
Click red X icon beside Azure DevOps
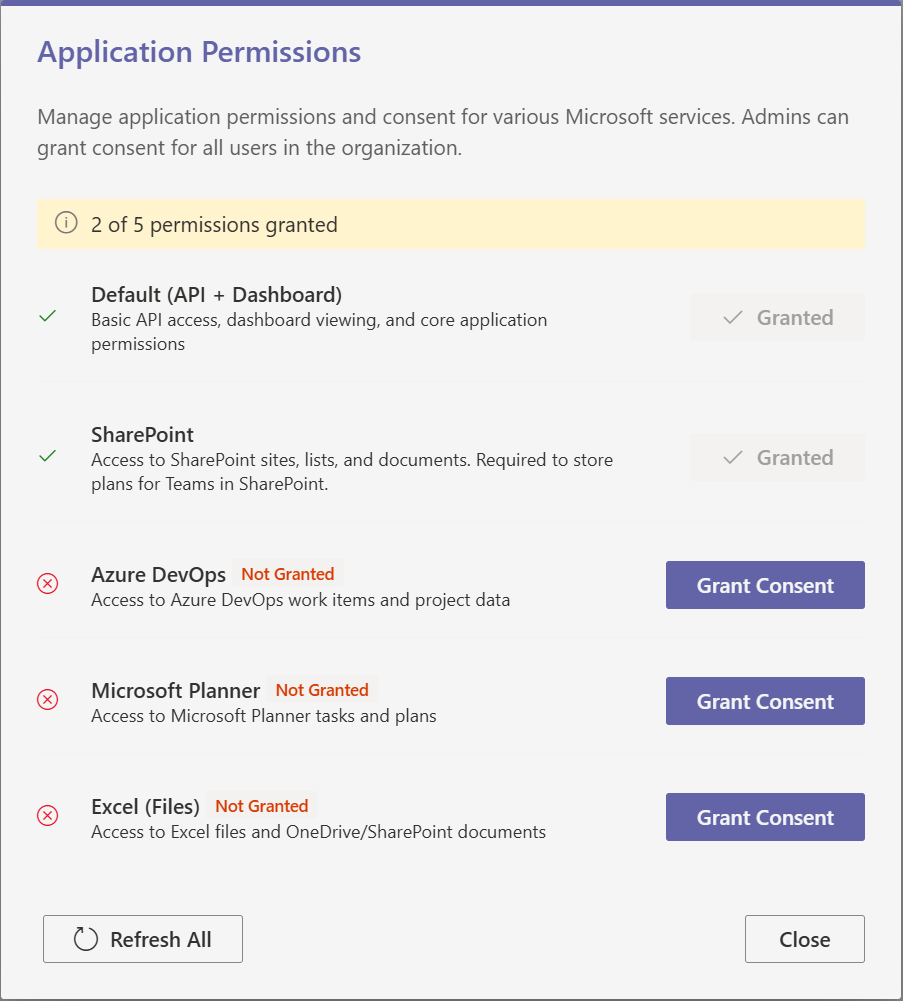[47, 583]
